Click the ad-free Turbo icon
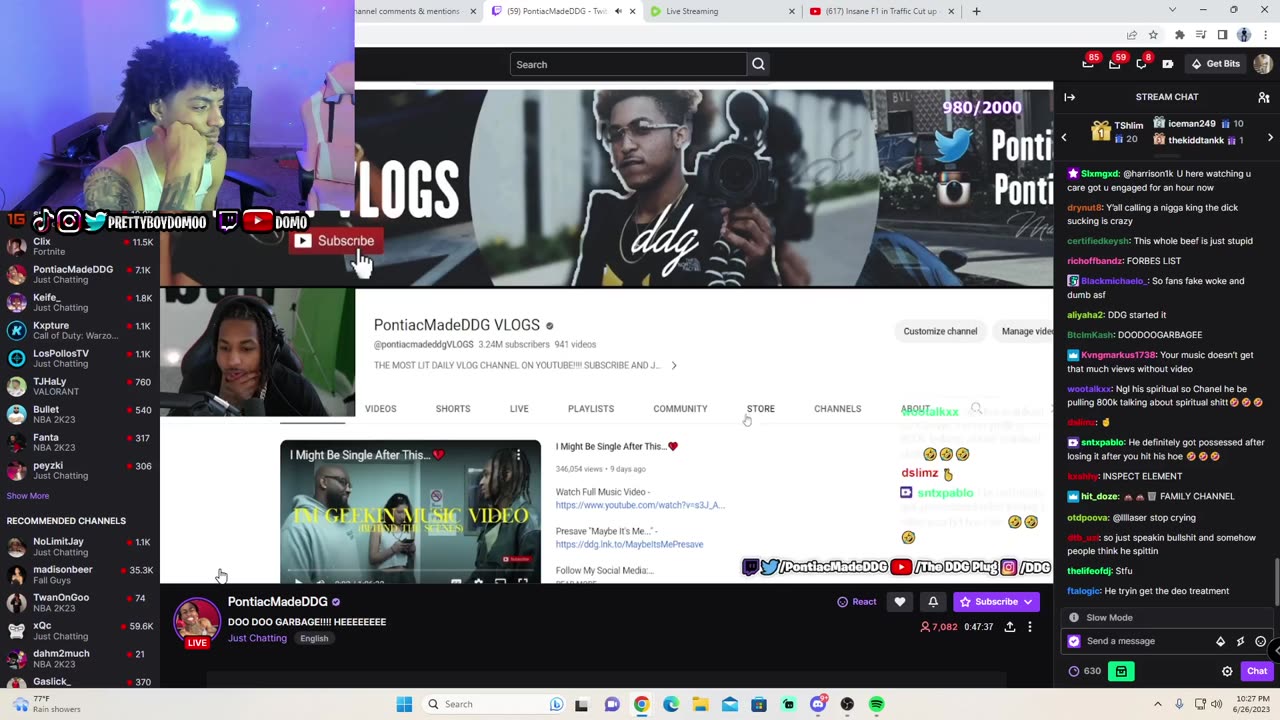This screenshot has height=720, width=1280. point(1167,64)
